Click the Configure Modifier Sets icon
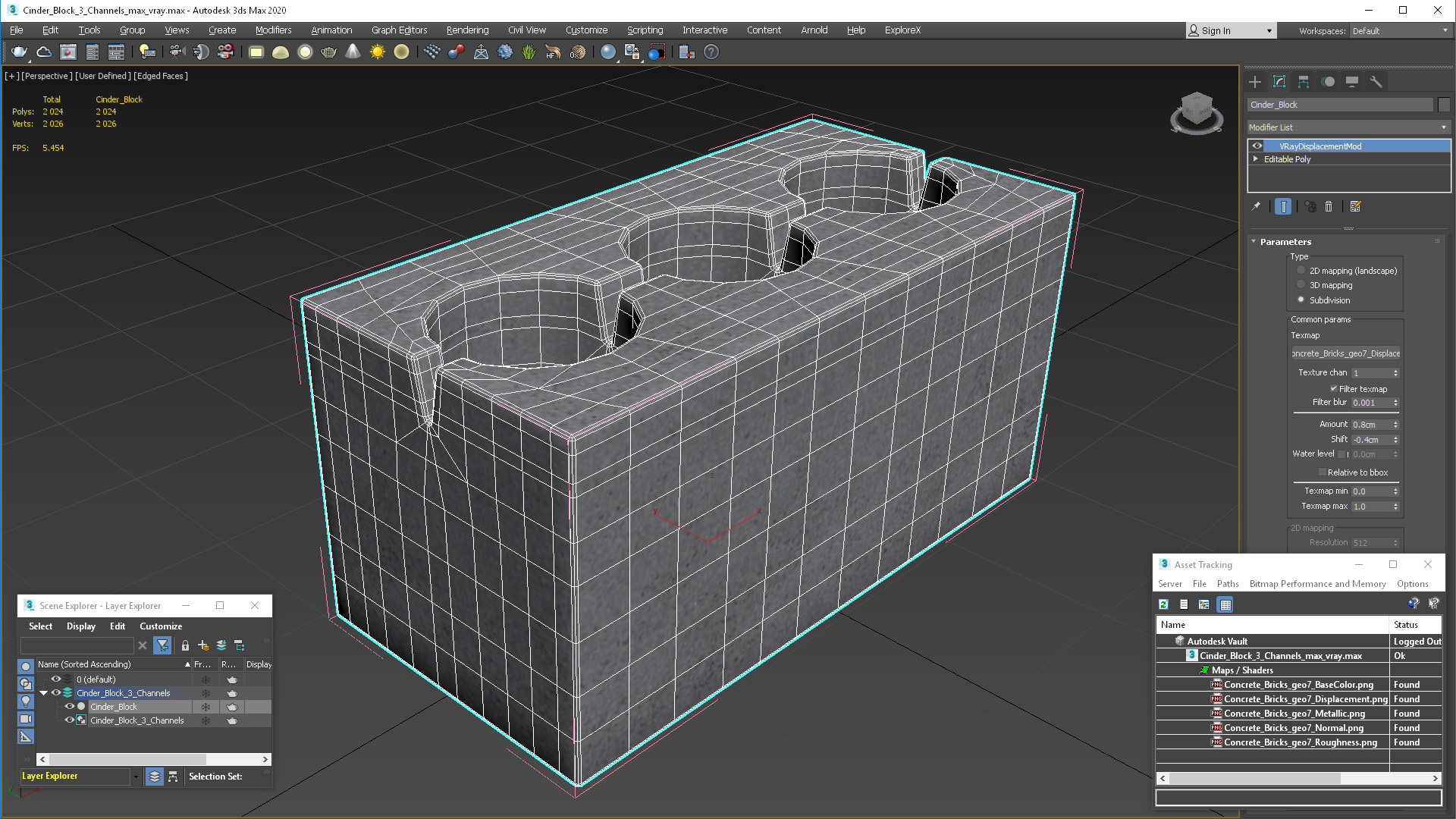1456x819 pixels. click(1356, 206)
